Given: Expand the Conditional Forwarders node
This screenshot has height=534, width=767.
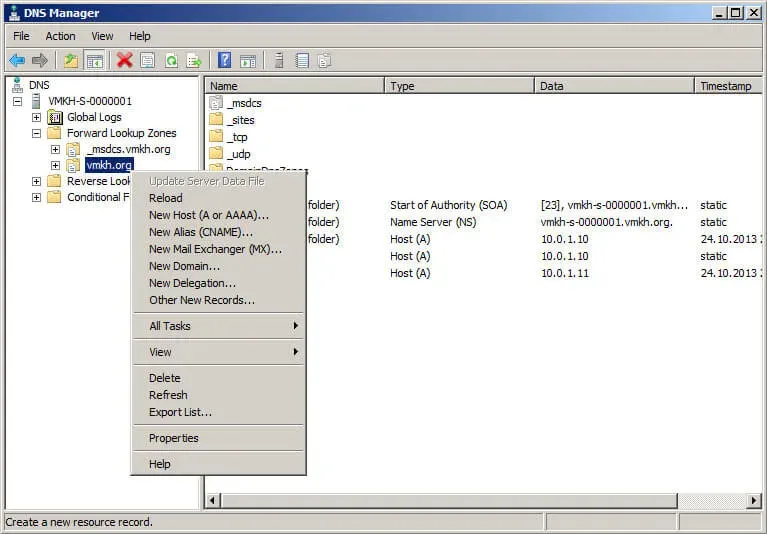Looking at the screenshot, I should point(36,198).
